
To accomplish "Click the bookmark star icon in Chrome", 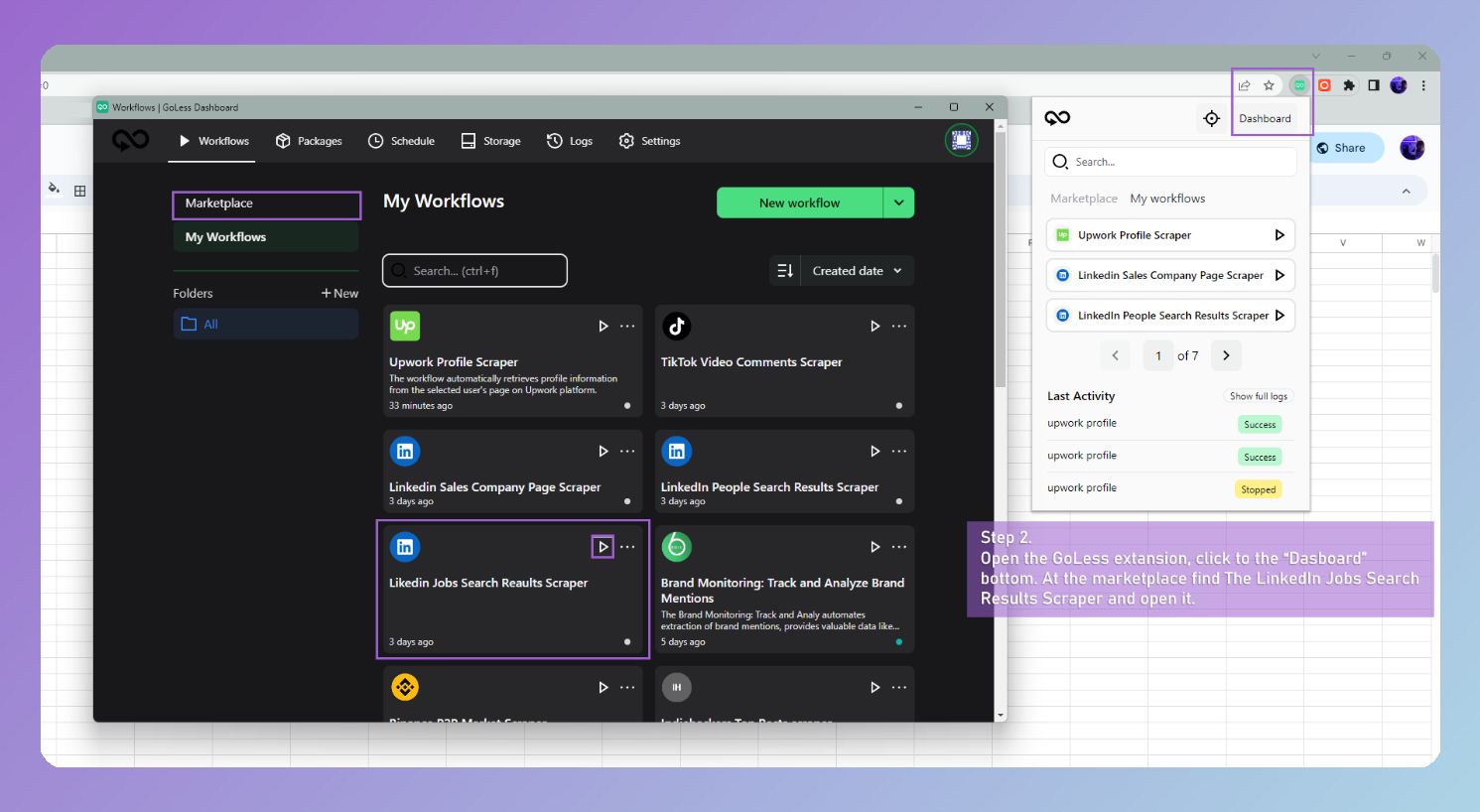I will pyautogui.click(x=1269, y=85).
